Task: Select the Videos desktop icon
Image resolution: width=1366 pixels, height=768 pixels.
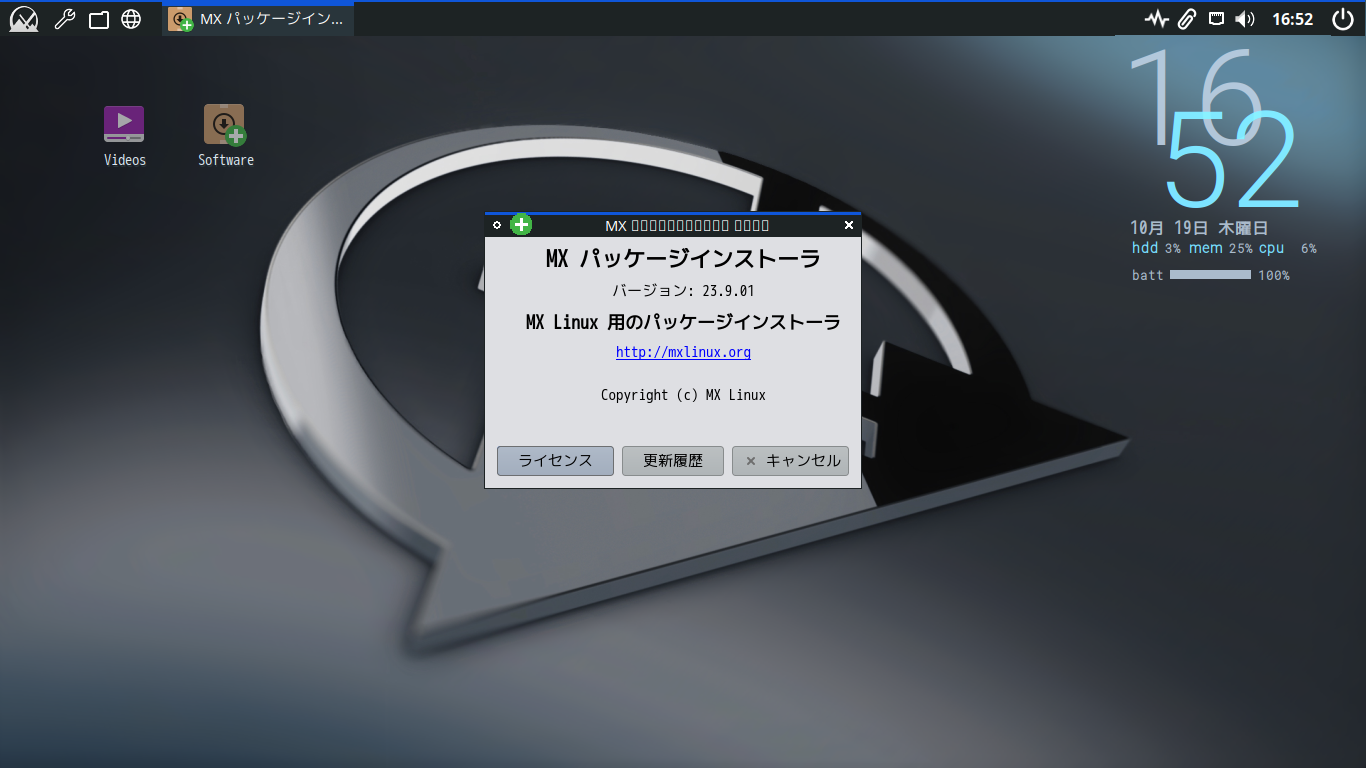Action: [x=124, y=136]
